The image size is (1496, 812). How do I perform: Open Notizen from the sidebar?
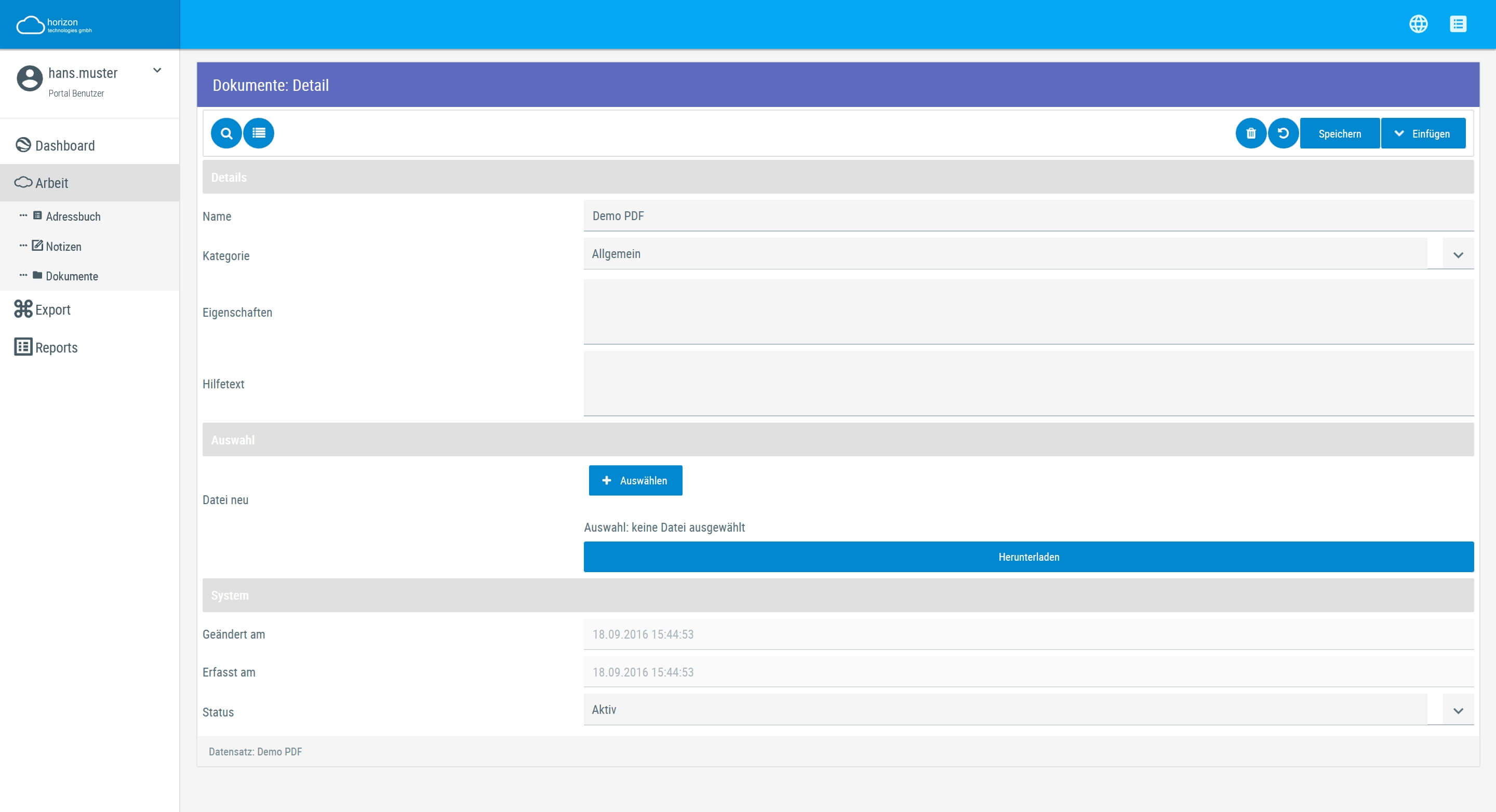coord(64,246)
